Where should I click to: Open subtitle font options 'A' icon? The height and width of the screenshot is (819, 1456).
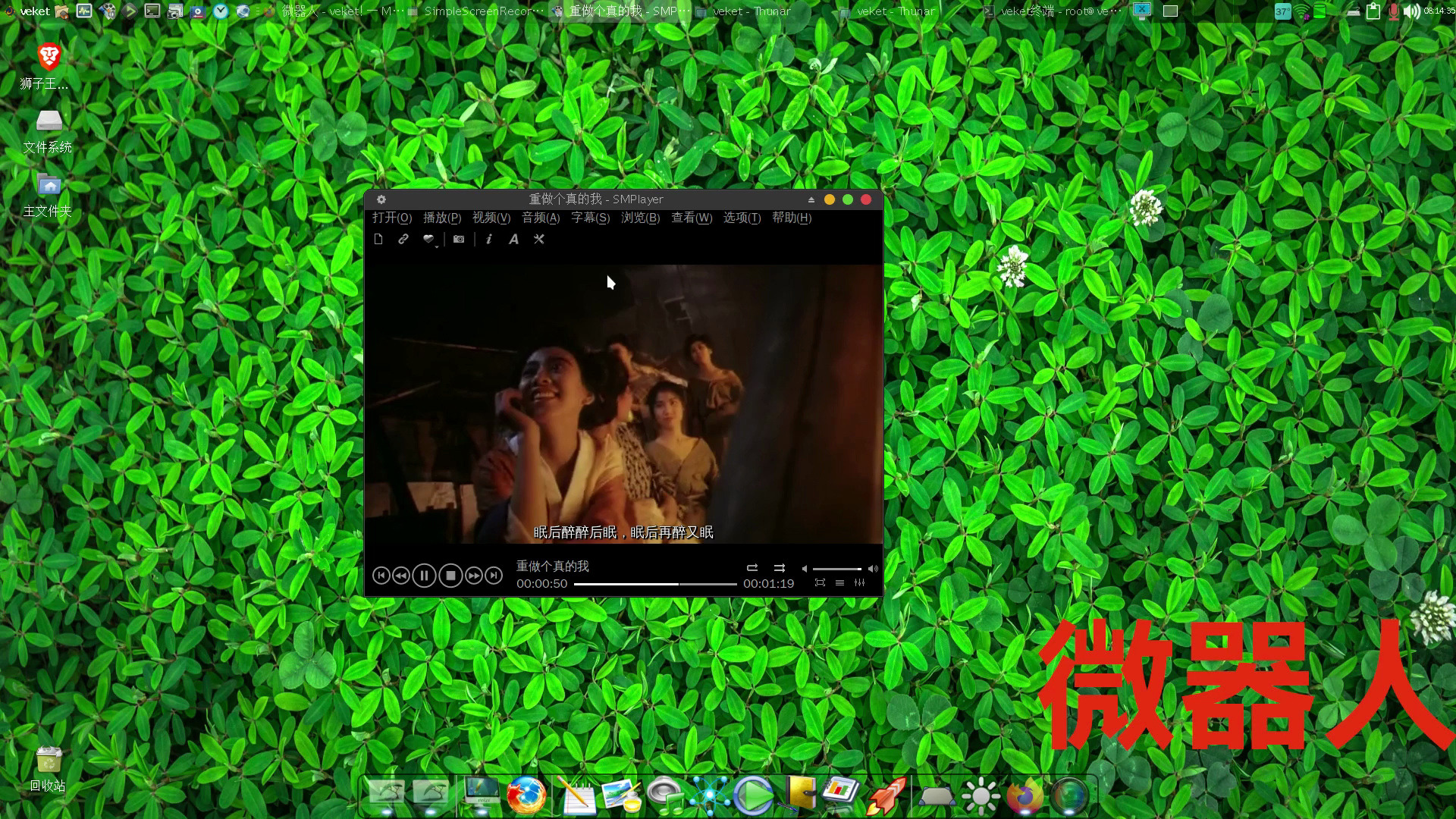[x=513, y=239]
